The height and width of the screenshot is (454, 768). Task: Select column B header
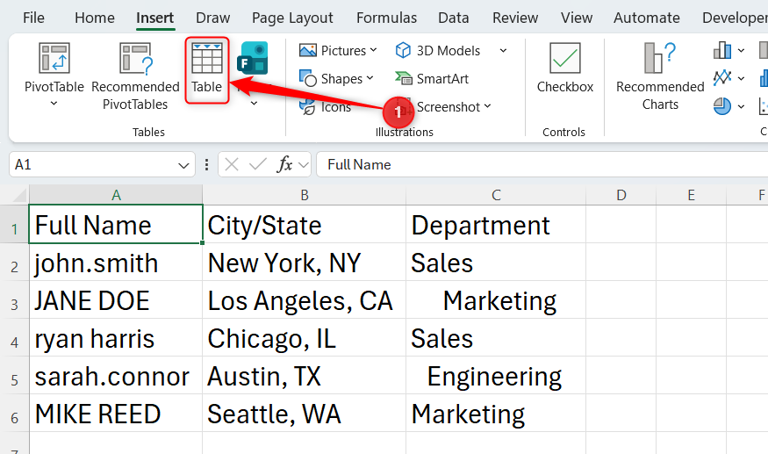304,195
